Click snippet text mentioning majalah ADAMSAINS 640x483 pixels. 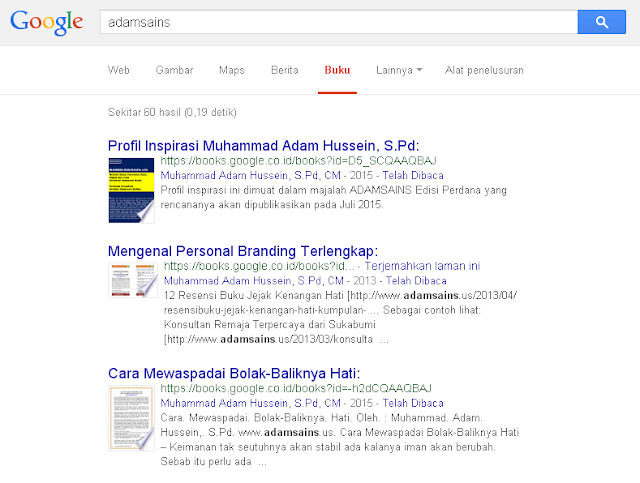[333, 197]
